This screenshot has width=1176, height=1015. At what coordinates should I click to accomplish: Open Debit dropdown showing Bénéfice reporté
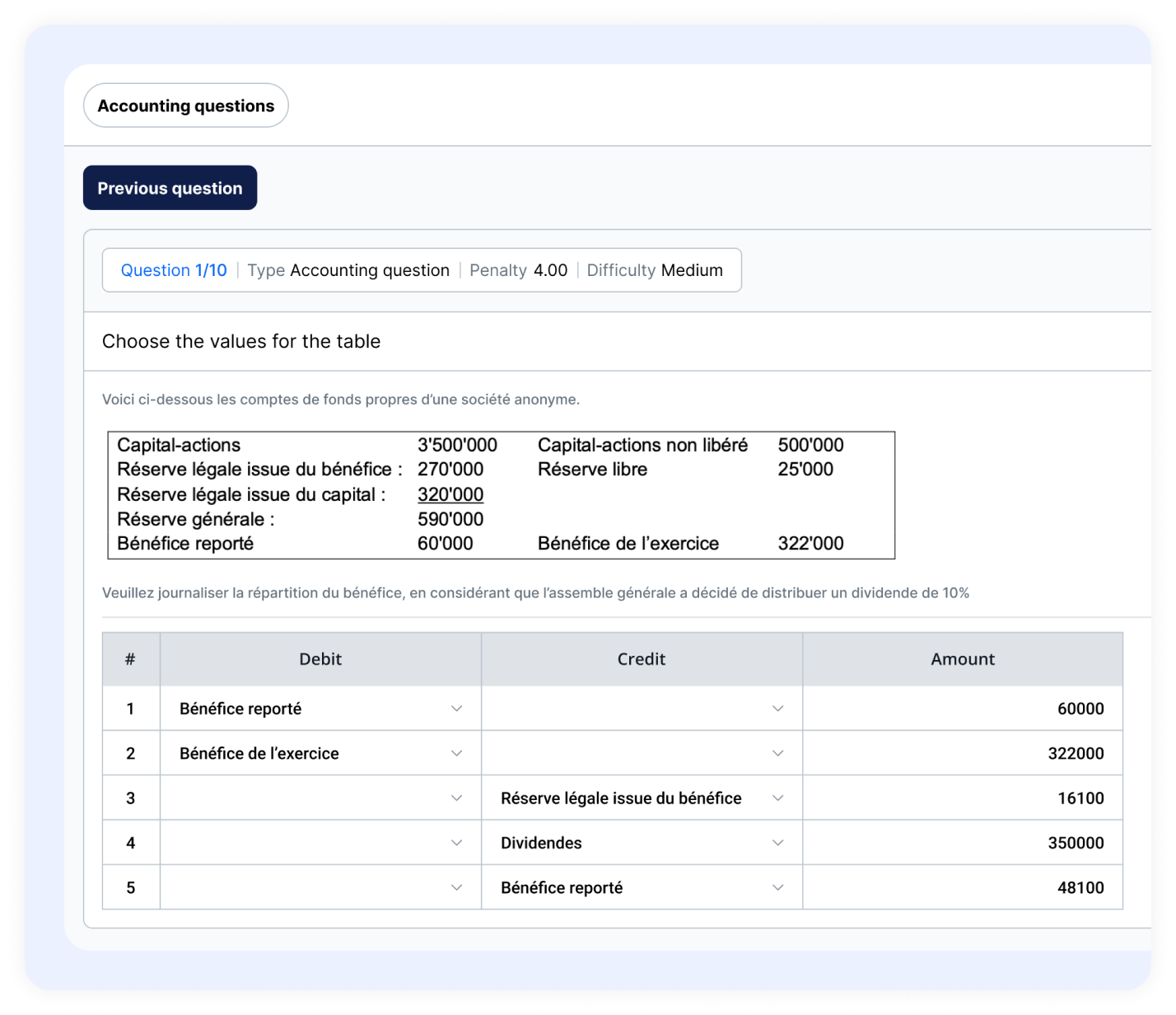(x=320, y=709)
